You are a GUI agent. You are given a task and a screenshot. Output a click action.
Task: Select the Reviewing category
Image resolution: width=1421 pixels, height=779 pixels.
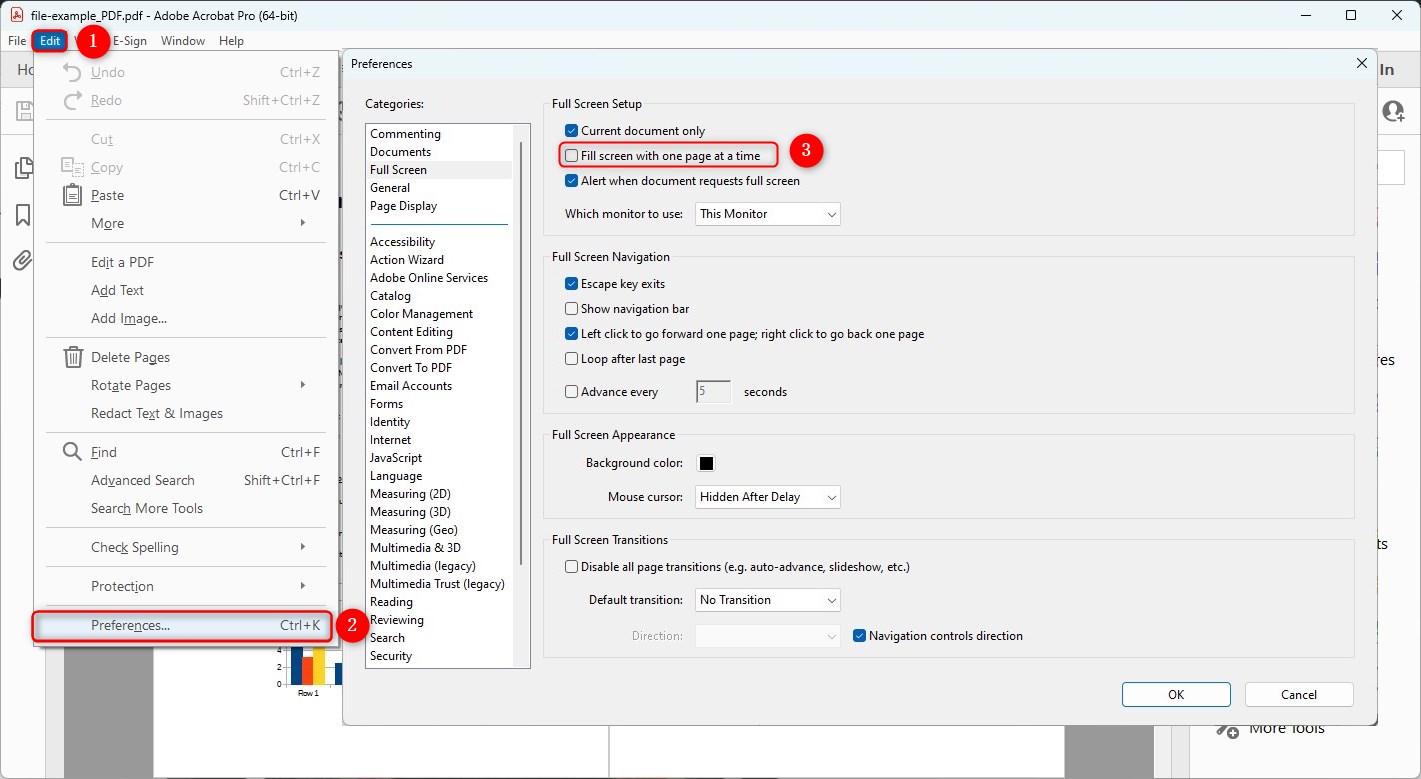point(397,619)
